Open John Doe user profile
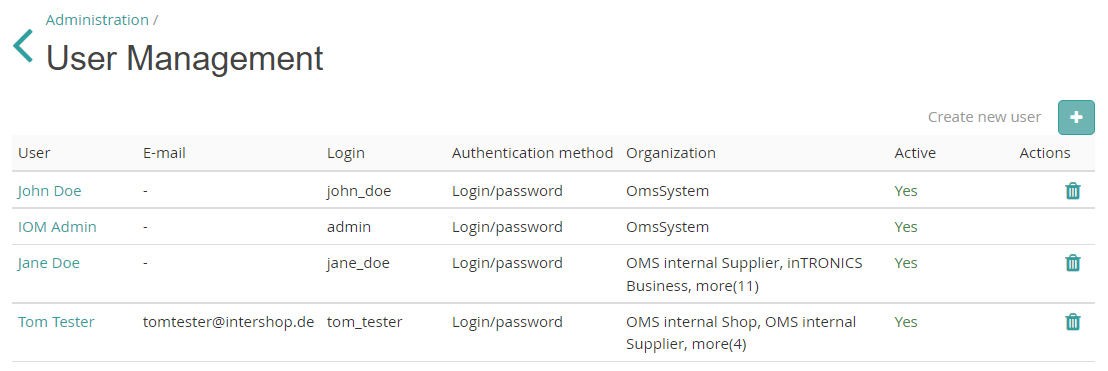Image resolution: width=1108 pixels, height=371 pixels. coord(49,191)
